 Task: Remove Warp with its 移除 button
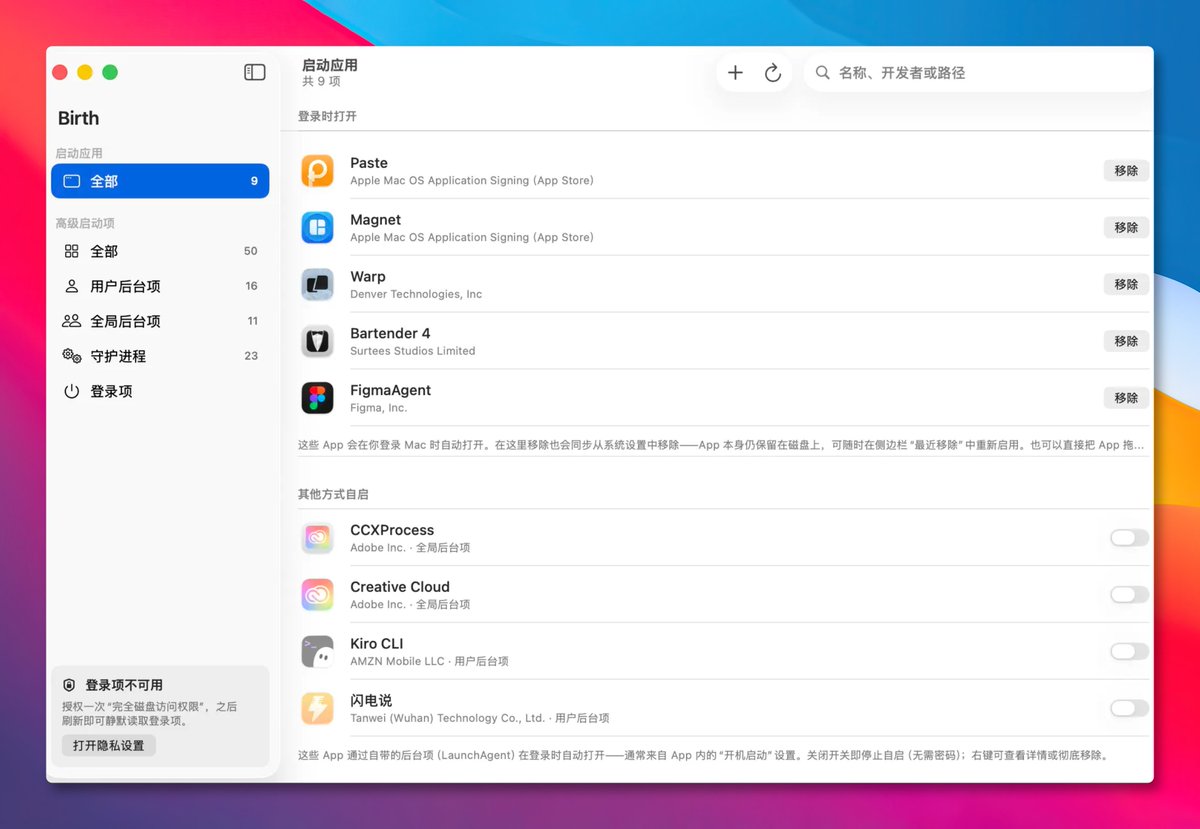[x=1126, y=285]
